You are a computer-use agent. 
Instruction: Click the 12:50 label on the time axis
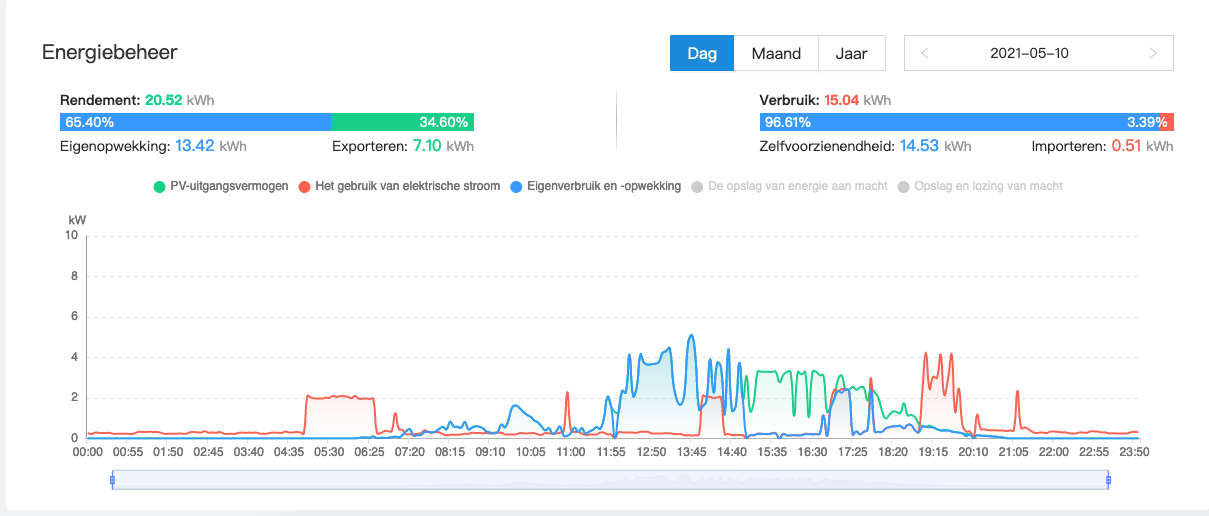pos(651,452)
